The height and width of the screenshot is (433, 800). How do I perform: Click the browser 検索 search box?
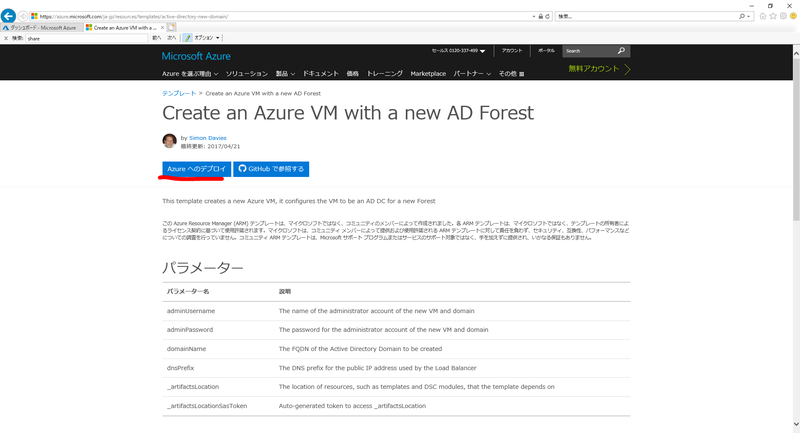(x=646, y=16)
